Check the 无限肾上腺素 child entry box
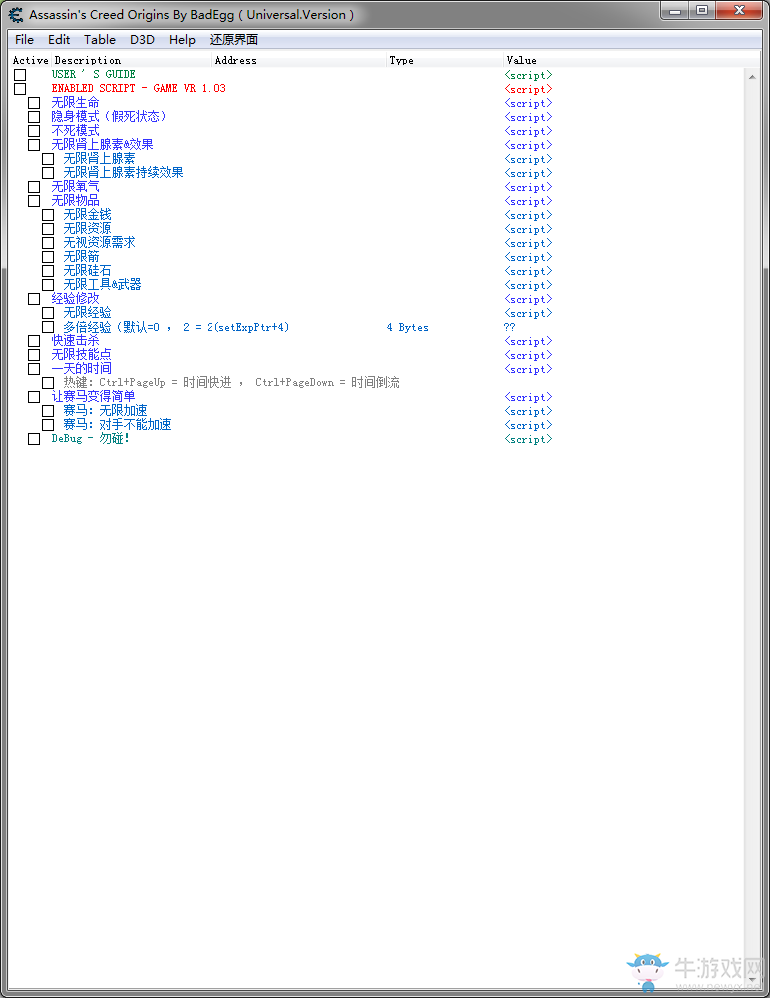 (x=48, y=159)
